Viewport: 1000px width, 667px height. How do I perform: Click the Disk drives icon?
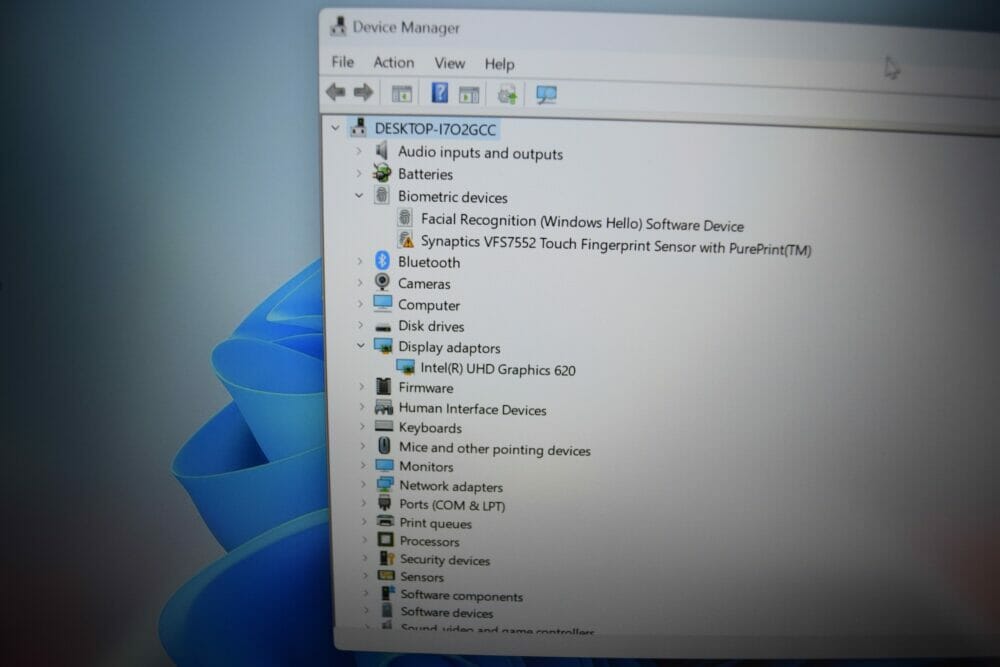[383, 326]
